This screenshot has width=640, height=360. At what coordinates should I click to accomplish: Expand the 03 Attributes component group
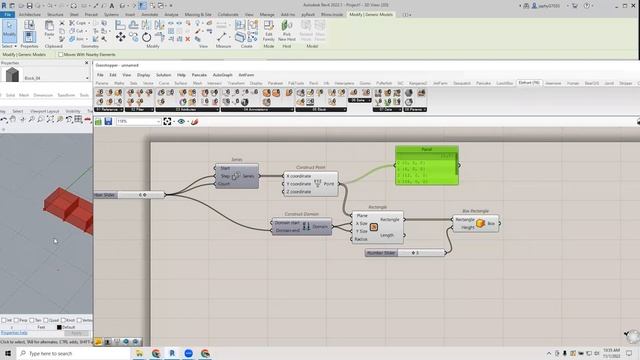point(187,110)
